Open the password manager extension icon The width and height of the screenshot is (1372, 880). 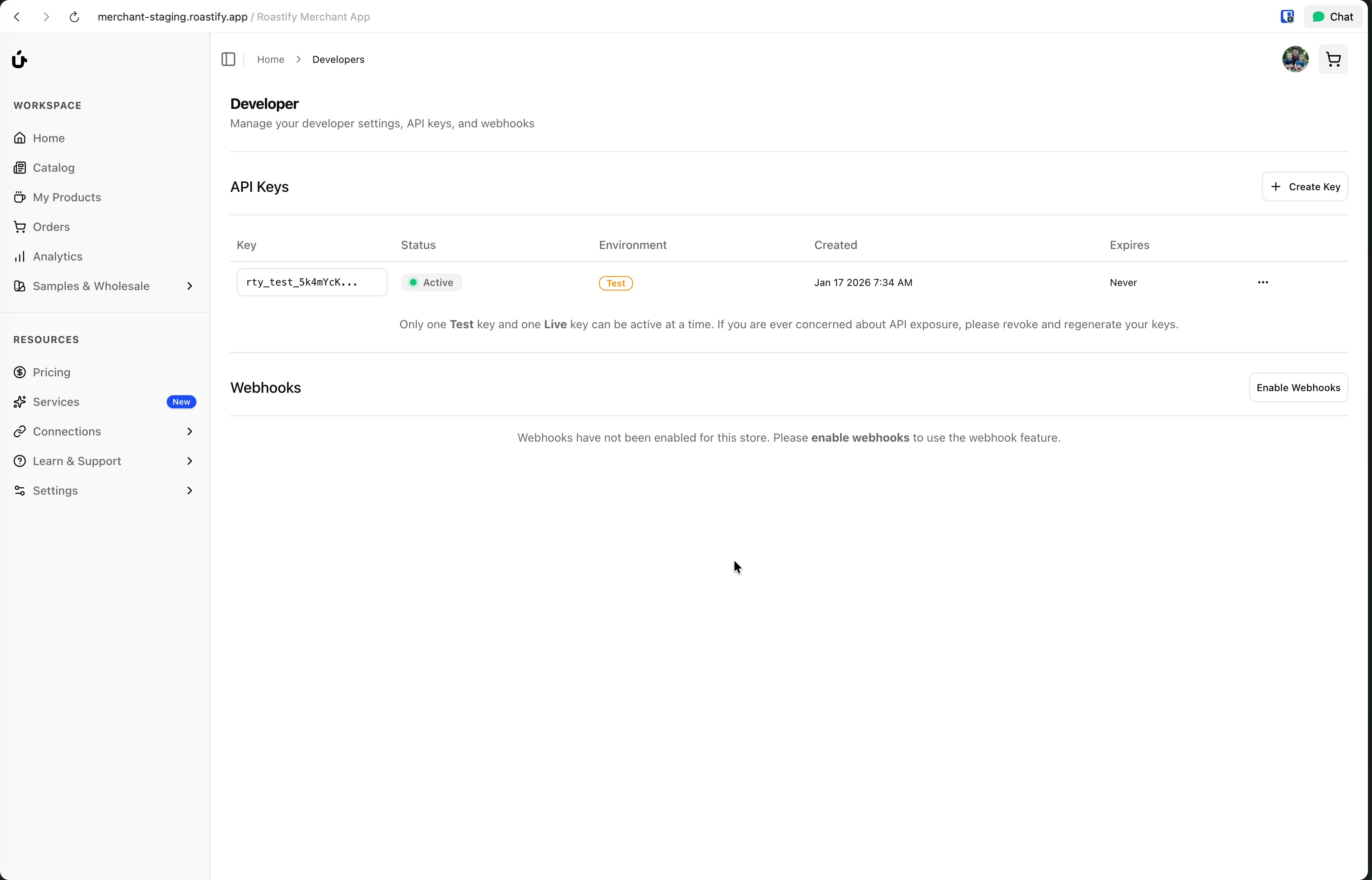coord(1286,17)
